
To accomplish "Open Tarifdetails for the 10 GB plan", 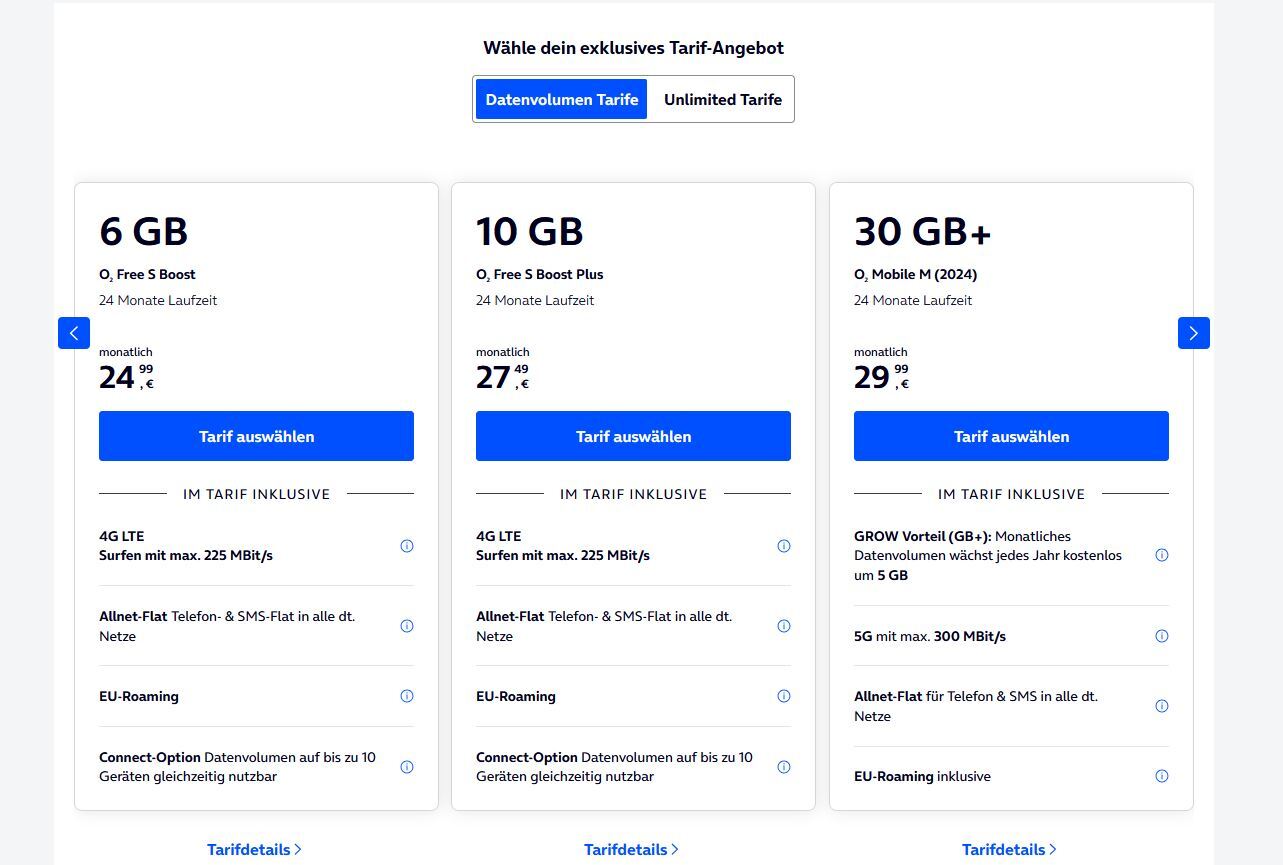I will [631, 849].
